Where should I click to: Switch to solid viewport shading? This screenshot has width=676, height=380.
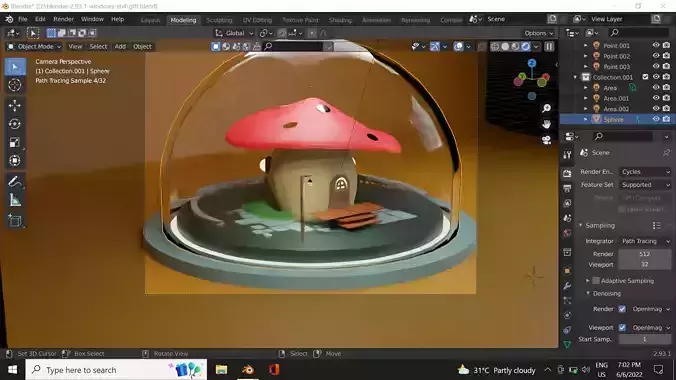[x=505, y=47]
